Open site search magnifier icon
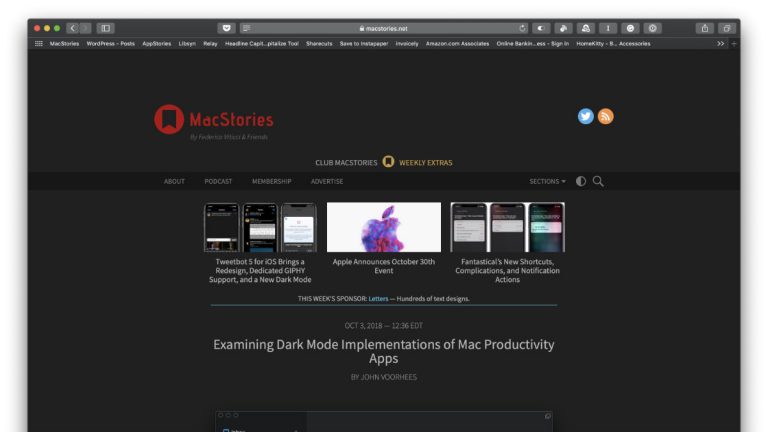Image resolution: width=768 pixels, height=432 pixels. pos(598,181)
